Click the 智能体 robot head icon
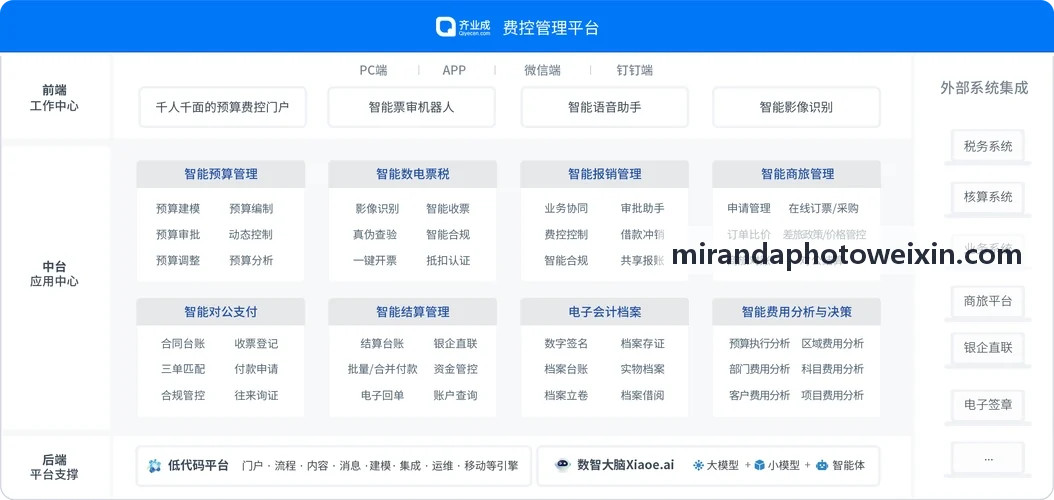This screenshot has width=1054, height=500. click(x=821, y=465)
